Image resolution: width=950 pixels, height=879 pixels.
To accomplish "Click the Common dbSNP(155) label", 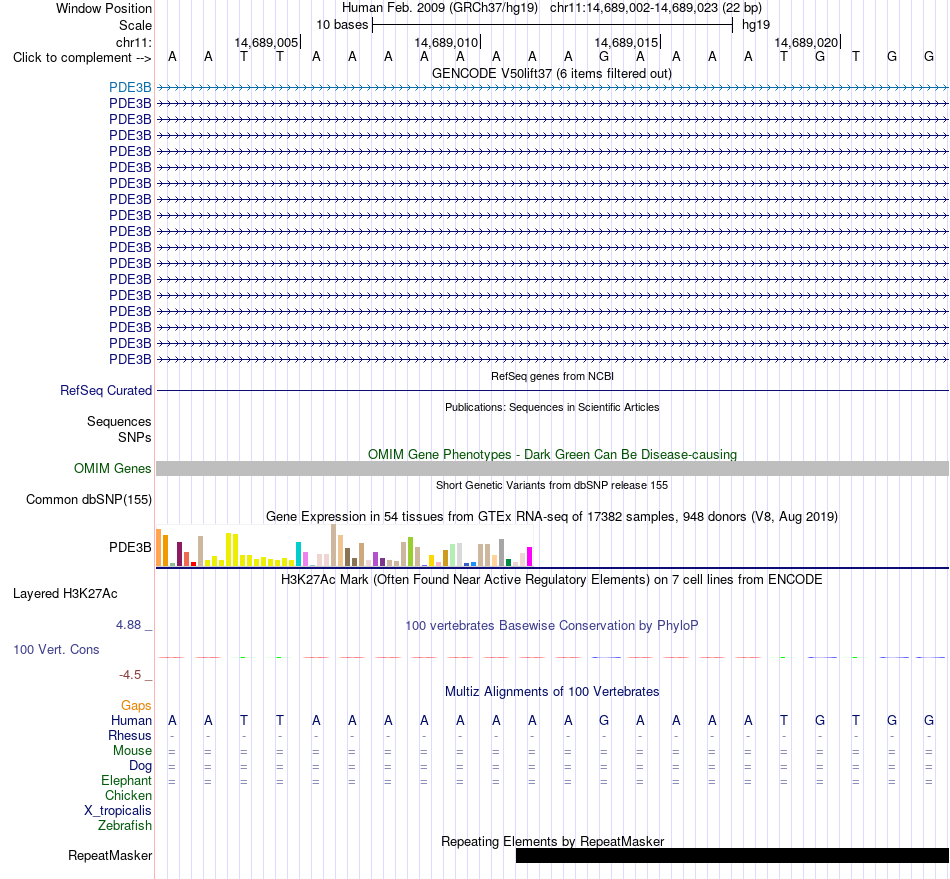I will (88, 500).
